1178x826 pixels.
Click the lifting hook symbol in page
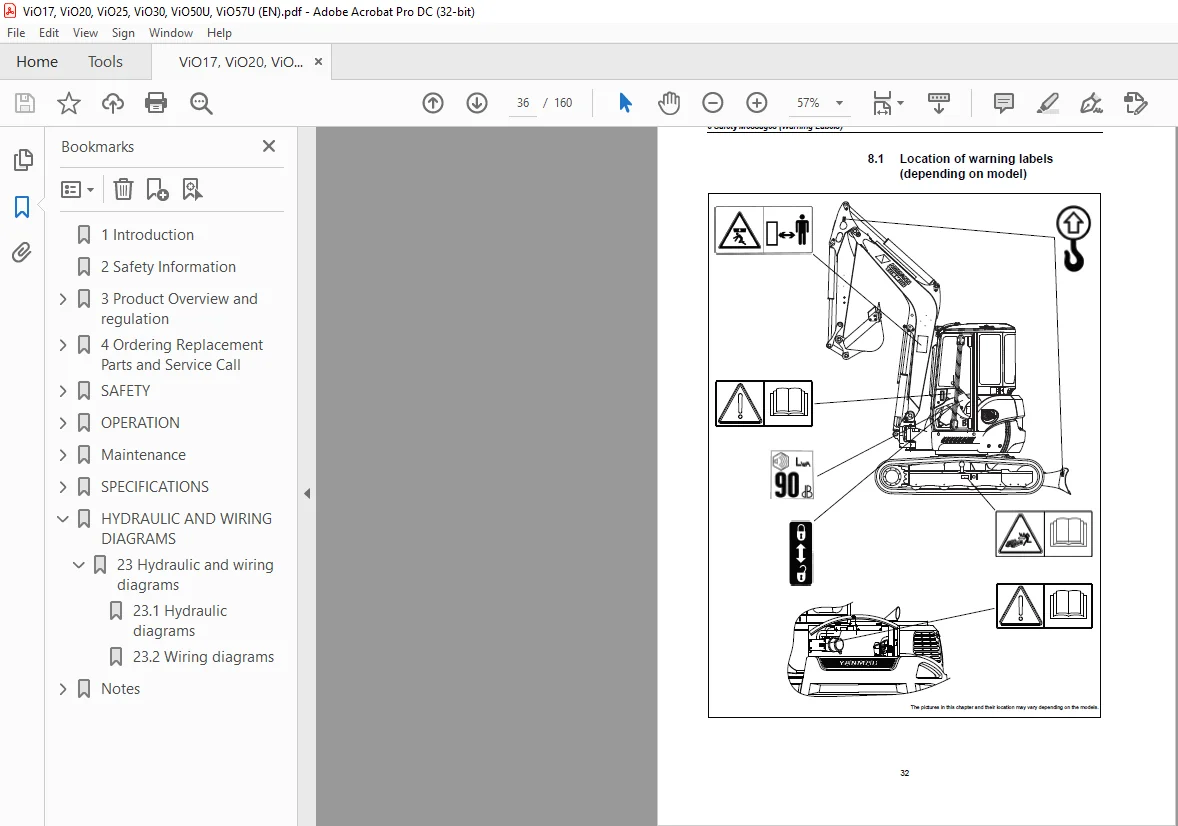1074,238
